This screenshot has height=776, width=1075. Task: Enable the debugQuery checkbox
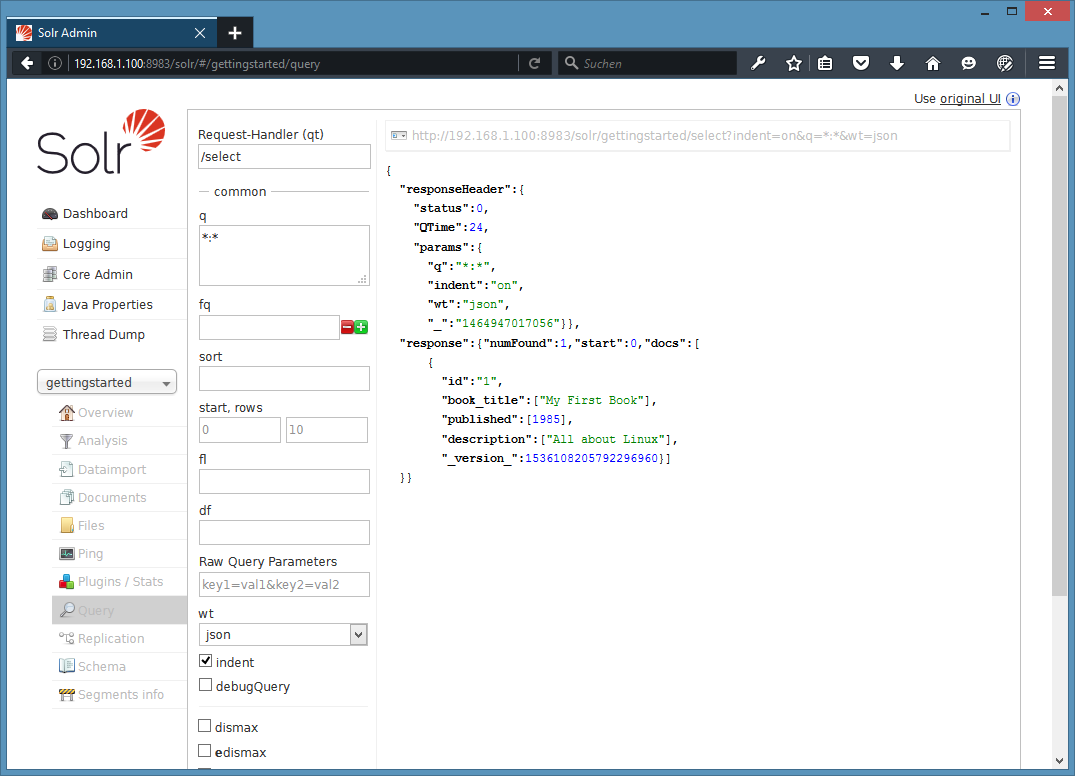pyautogui.click(x=205, y=685)
